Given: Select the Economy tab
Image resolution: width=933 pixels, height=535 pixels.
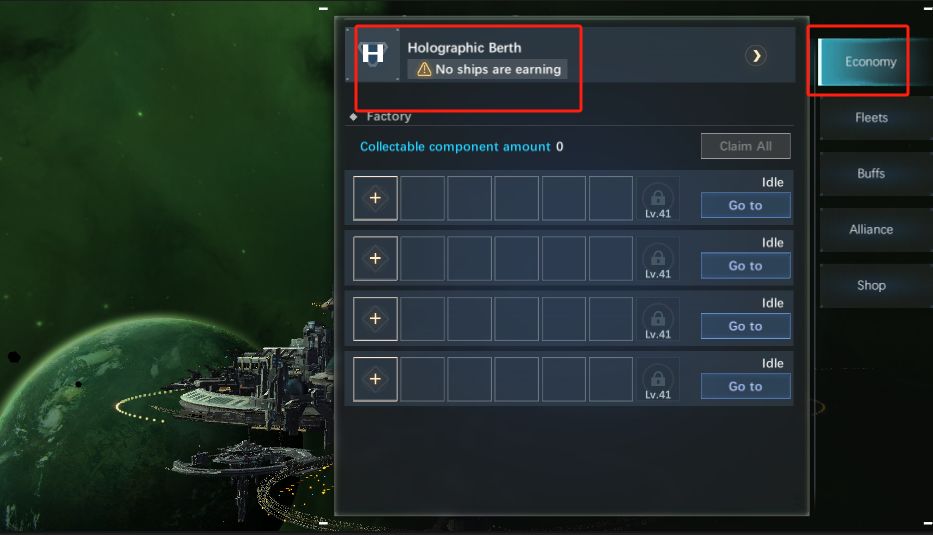Looking at the screenshot, I should coord(871,62).
